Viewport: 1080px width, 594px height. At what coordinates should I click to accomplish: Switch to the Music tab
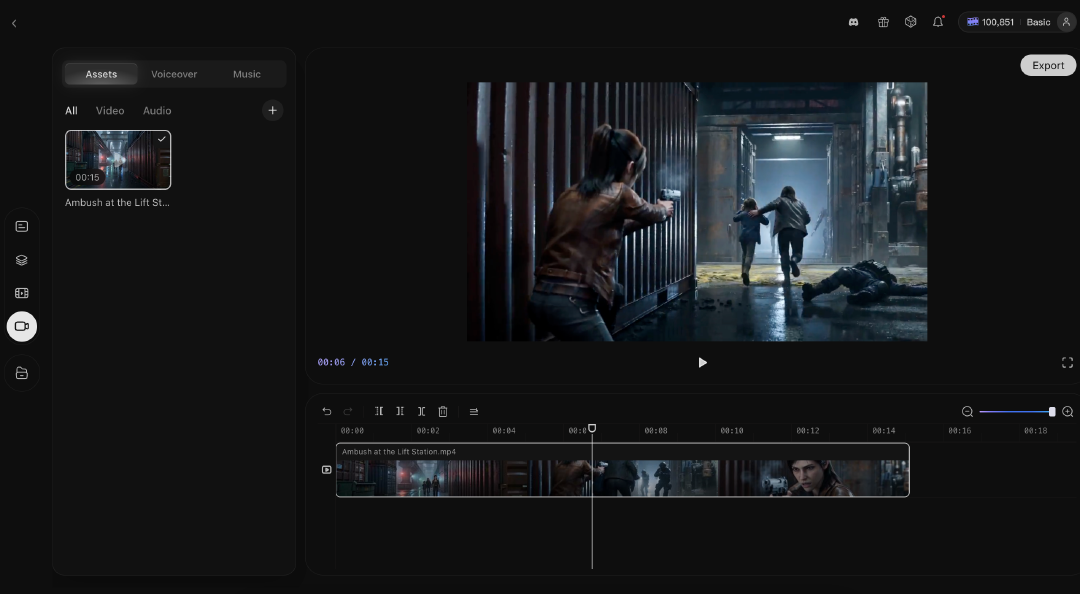247,74
